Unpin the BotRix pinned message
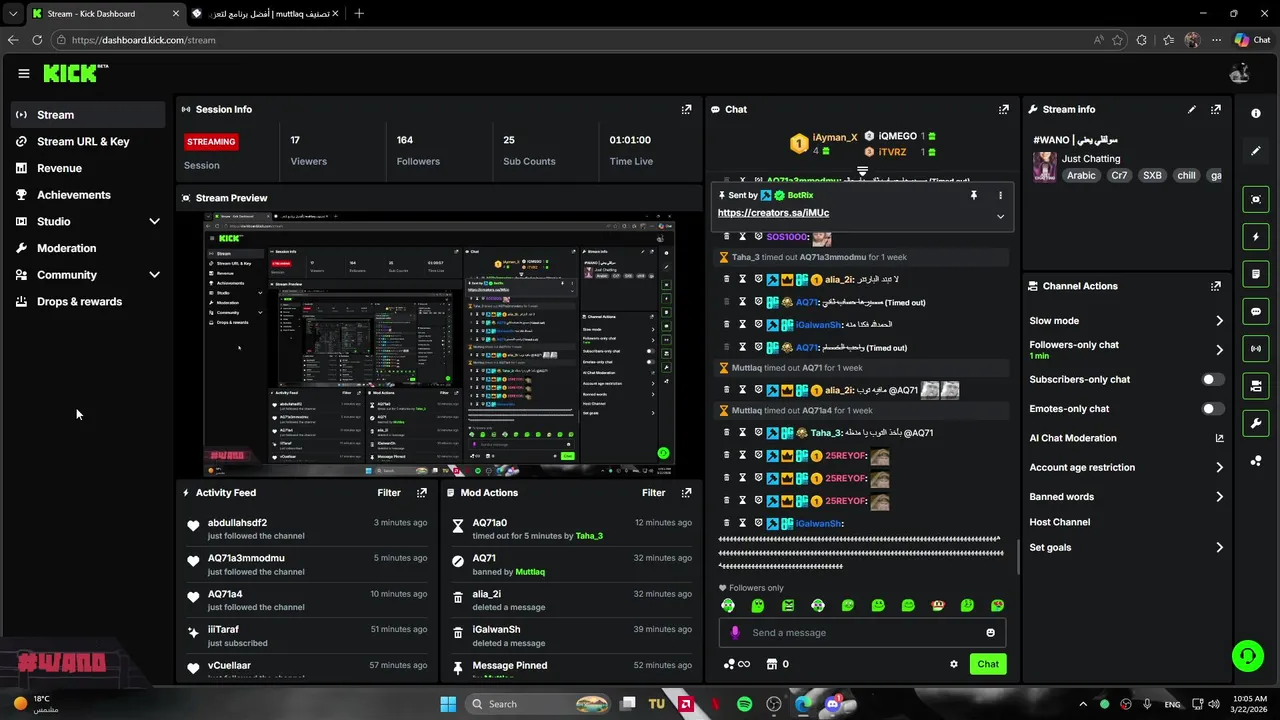This screenshot has height=720, width=1280. click(x=973, y=195)
